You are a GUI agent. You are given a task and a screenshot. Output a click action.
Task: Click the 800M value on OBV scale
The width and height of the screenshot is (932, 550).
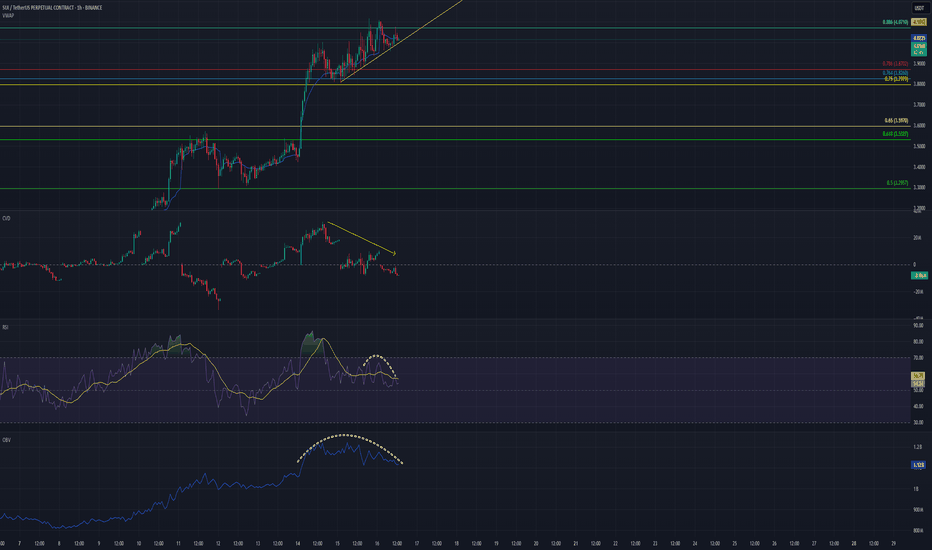[x=918, y=530]
